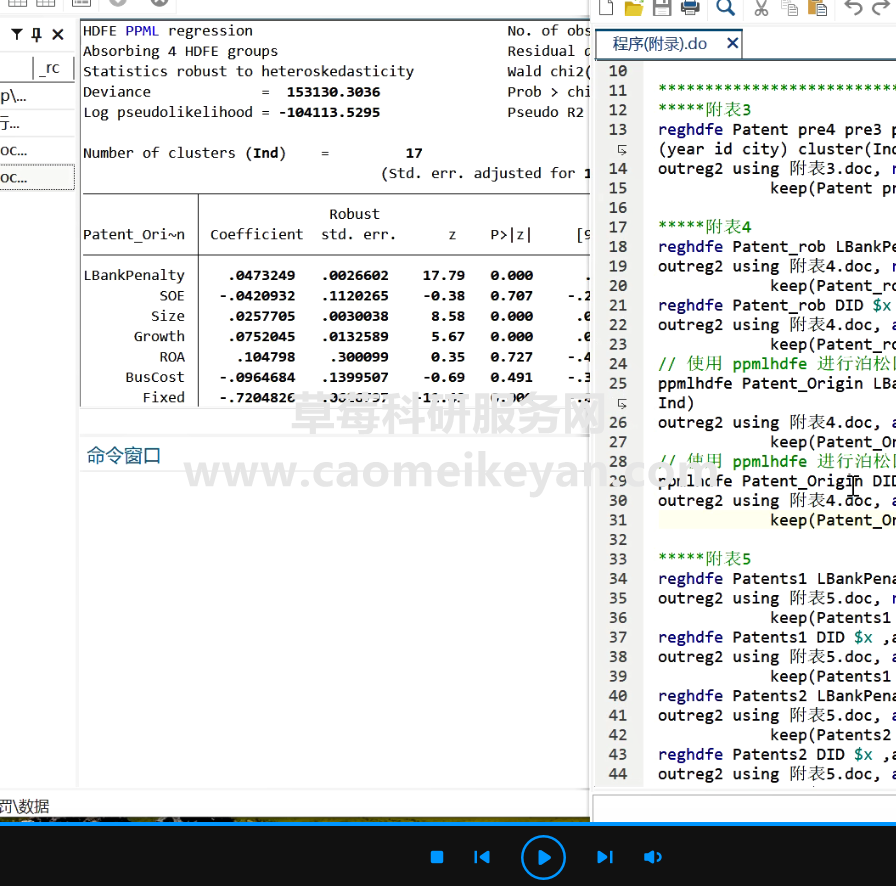Viewport: 896px width, 886px height.
Task: Click line 21 reghdfe Patent_rob DID command
Action: pyautogui.click(x=777, y=305)
